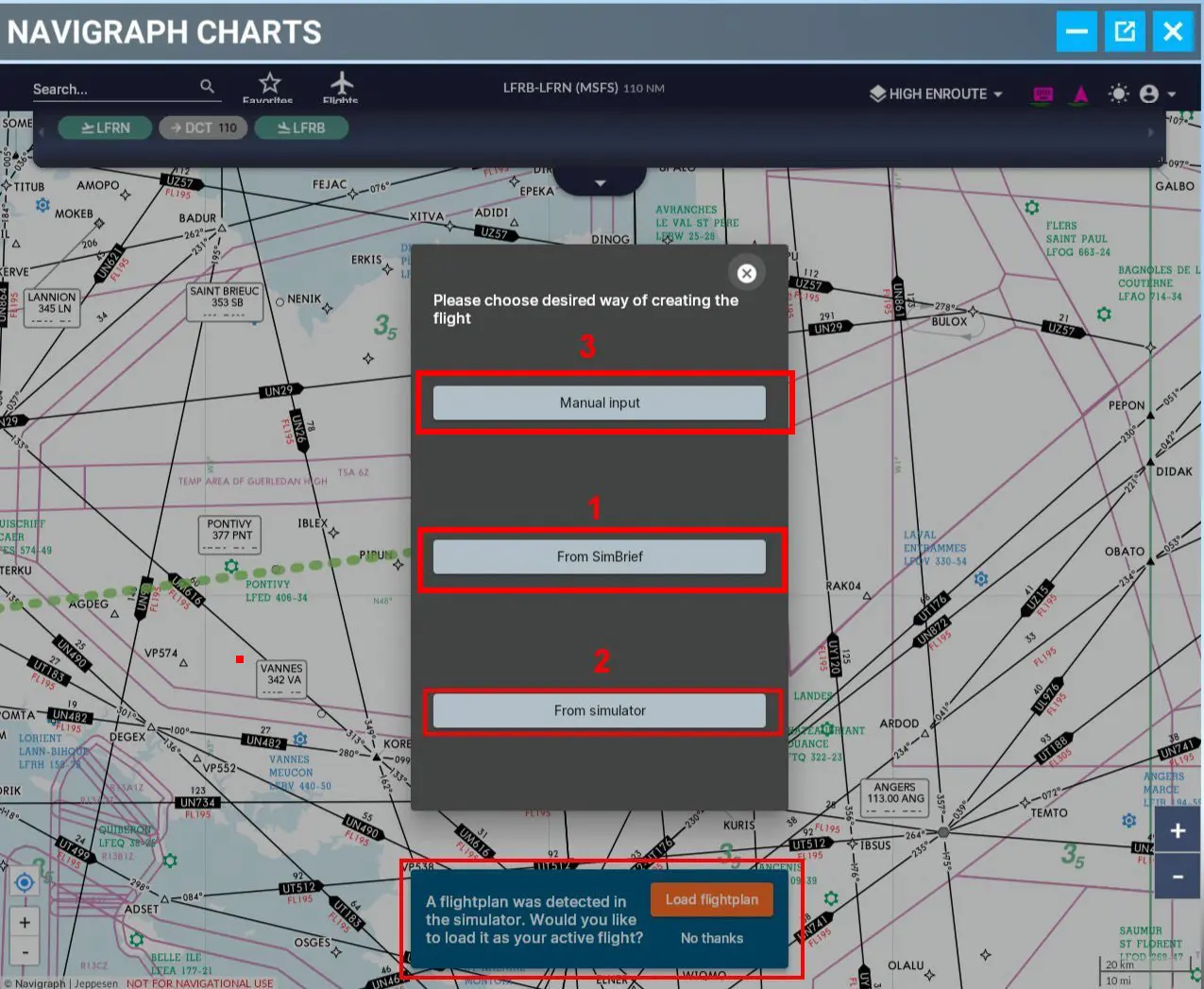Zoom in with the large plus button
The image size is (1204, 989).
tap(1178, 830)
